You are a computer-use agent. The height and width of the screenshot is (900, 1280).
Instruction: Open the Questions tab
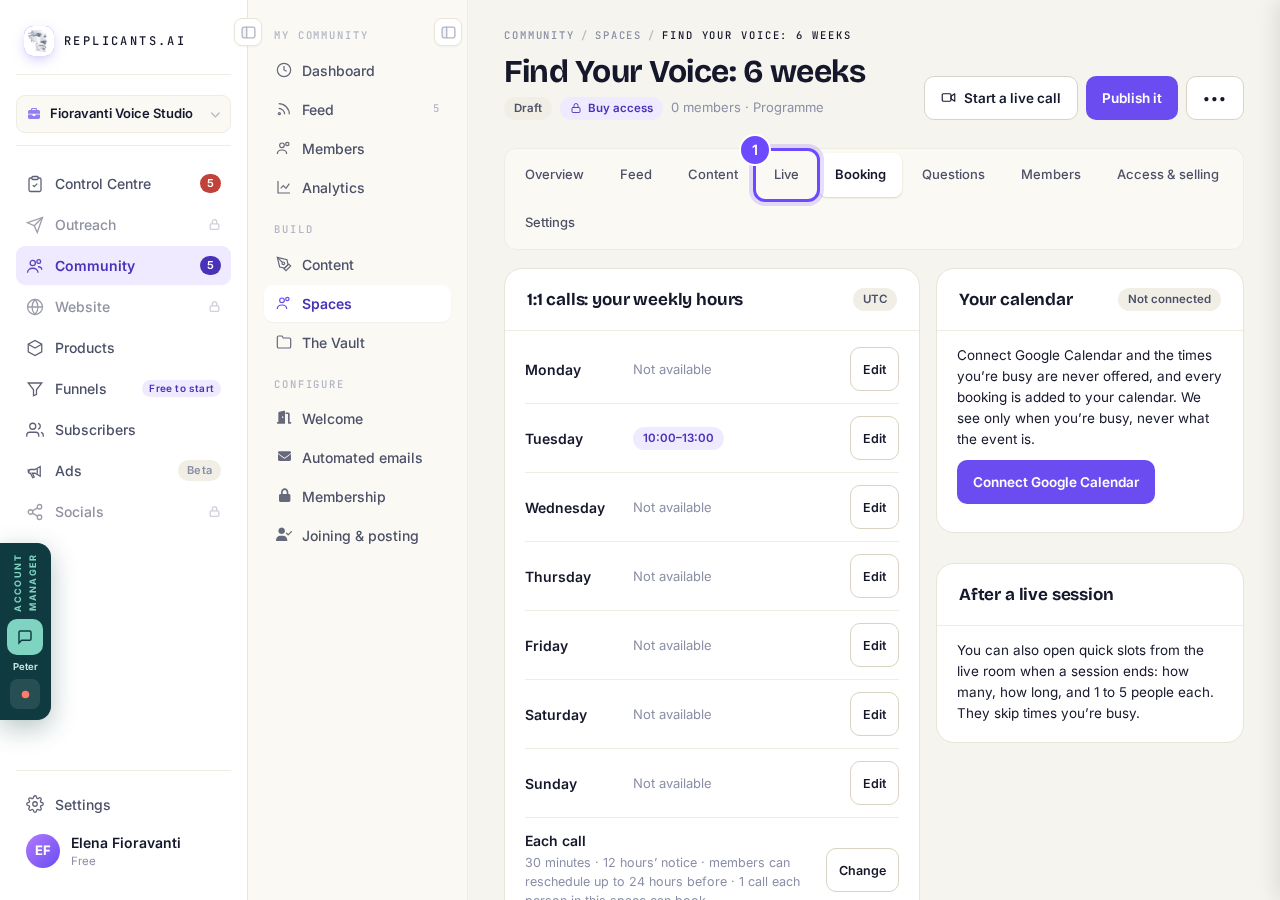pyautogui.click(x=953, y=174)
